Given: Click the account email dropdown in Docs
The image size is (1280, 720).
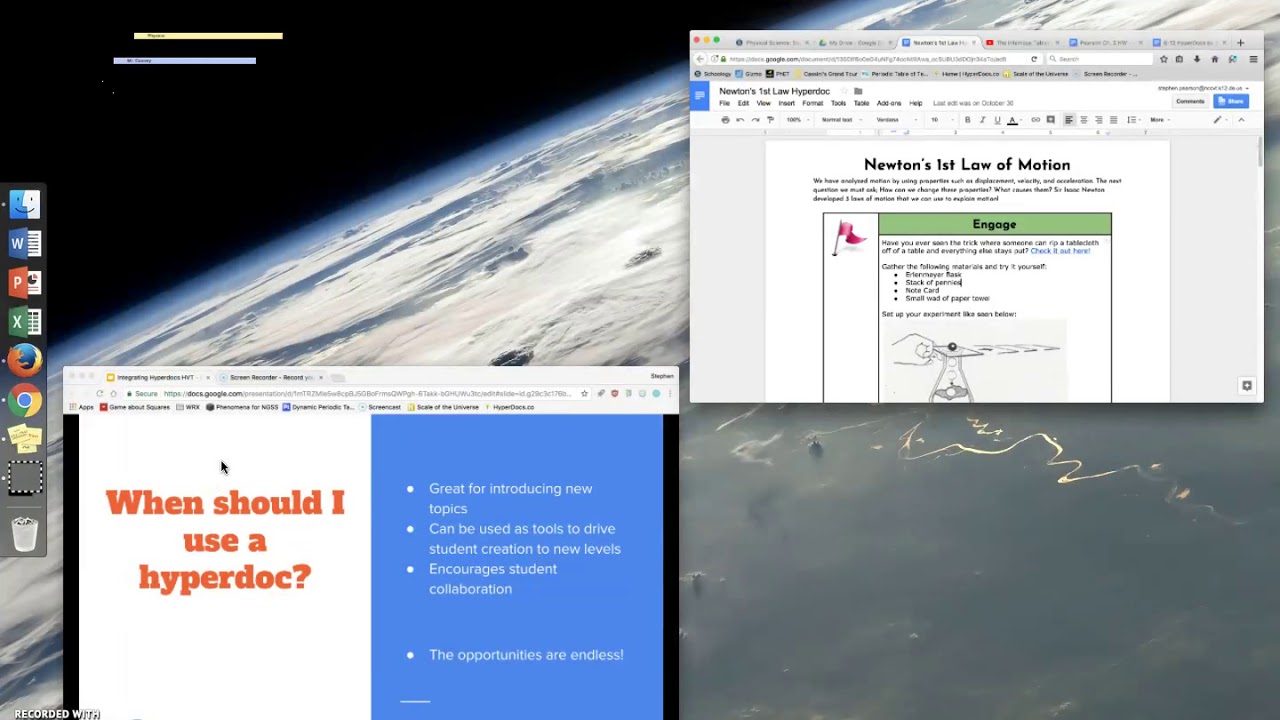Looking at the screenshot, I should point(1203,88).
